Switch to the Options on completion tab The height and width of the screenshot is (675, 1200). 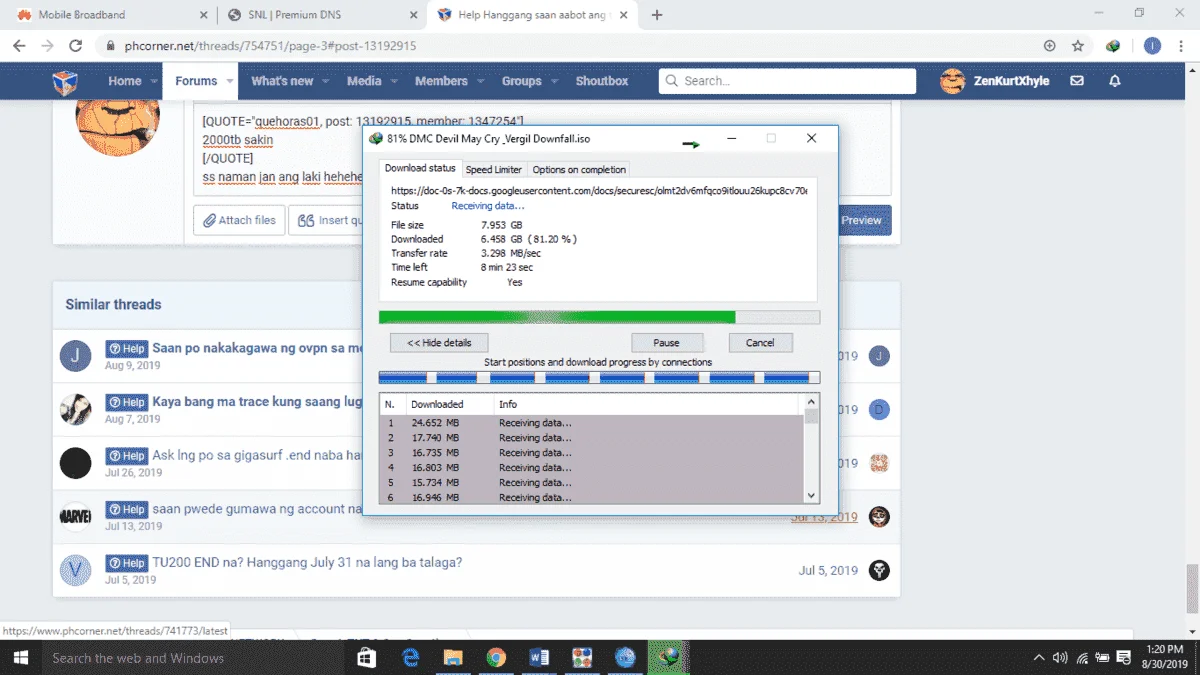coord(579,170)
